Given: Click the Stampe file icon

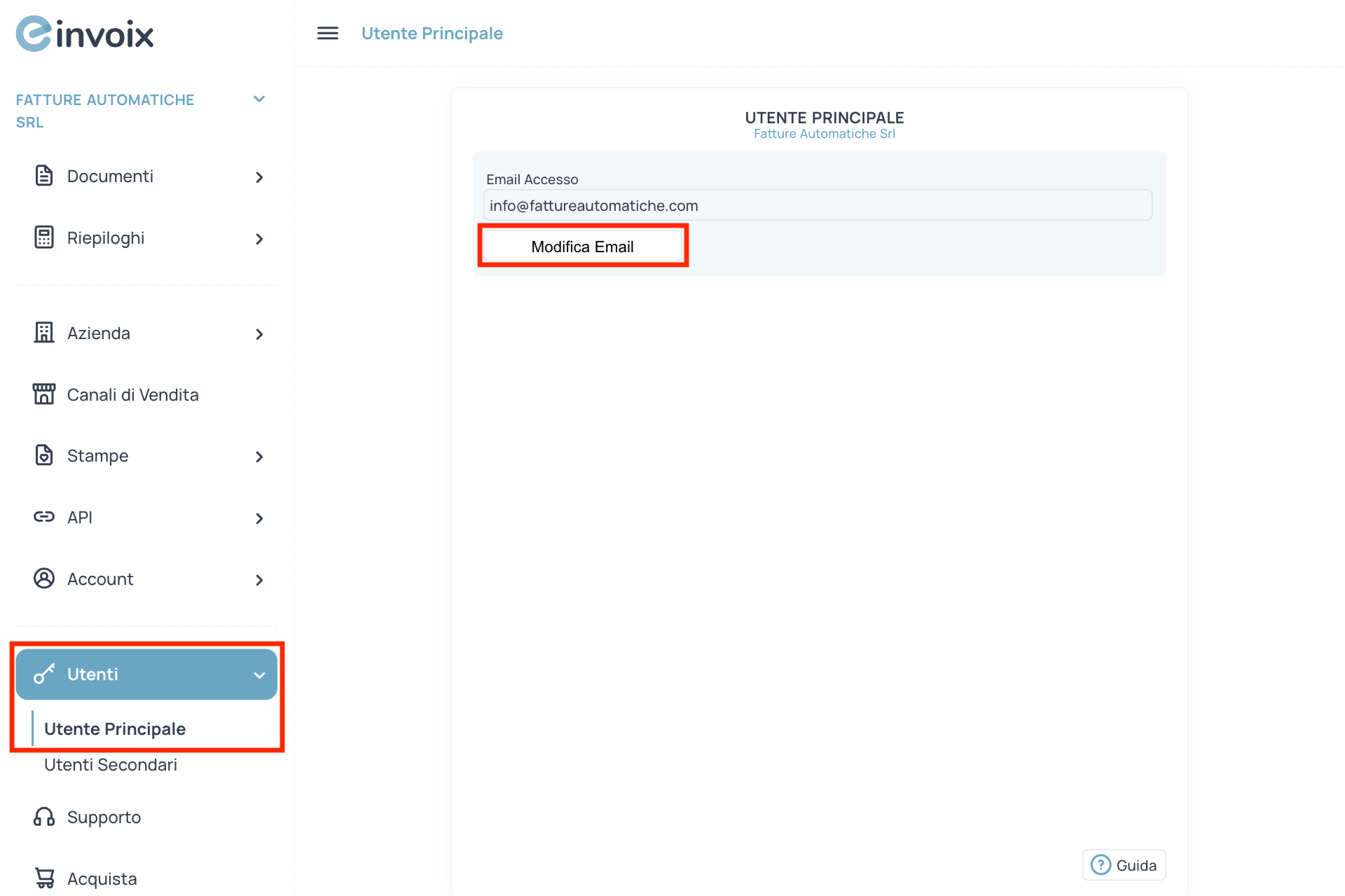Looking at the screenshot, I should pos(43,455).
